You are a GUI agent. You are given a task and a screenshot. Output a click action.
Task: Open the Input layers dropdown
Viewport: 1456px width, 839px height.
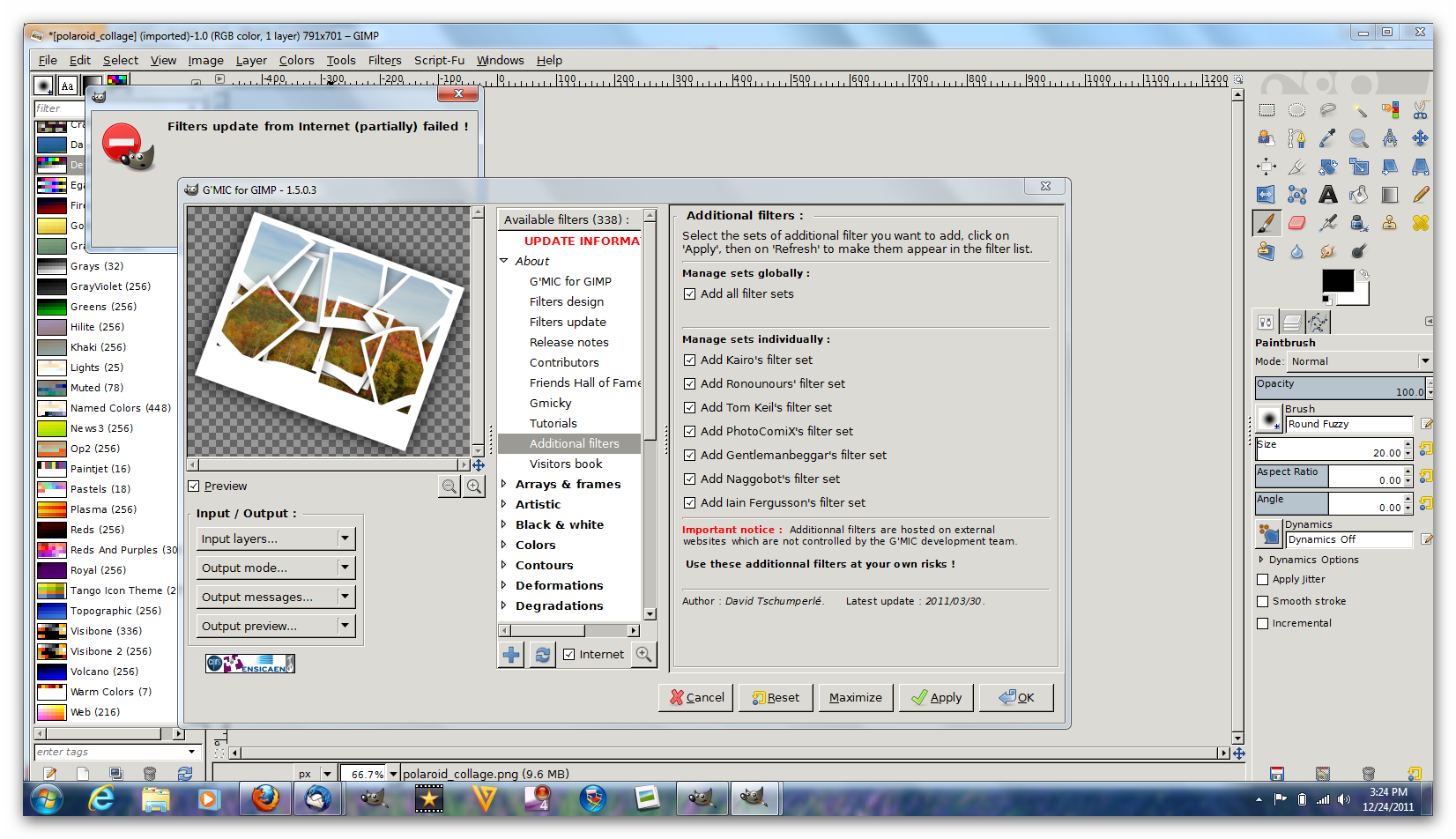(x=276, y=538)
